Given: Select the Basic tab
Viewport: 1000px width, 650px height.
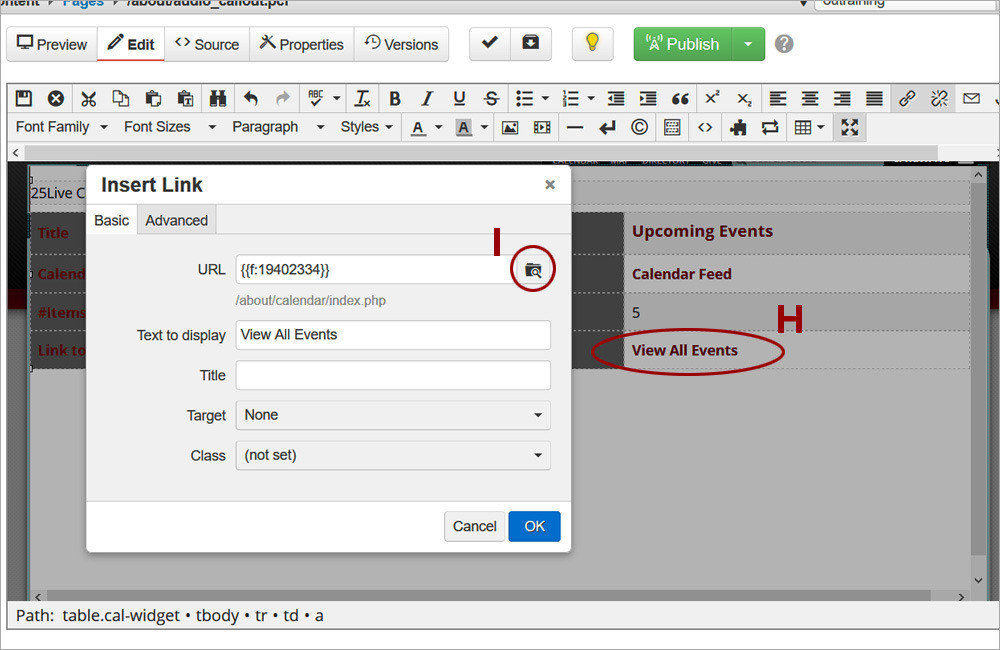Looking at the screenshot, I should (112, 220).
